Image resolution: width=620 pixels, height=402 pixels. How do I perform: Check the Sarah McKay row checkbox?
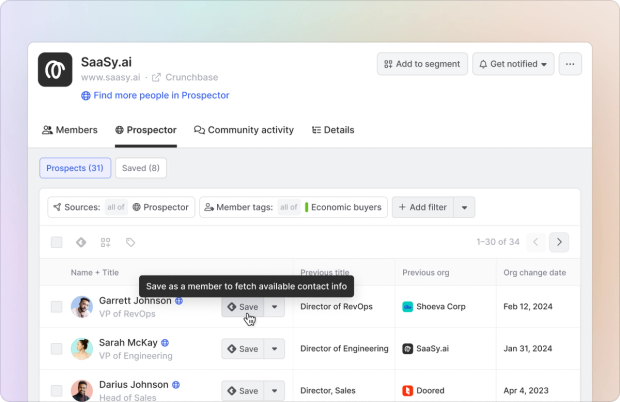tap(57, 349)
